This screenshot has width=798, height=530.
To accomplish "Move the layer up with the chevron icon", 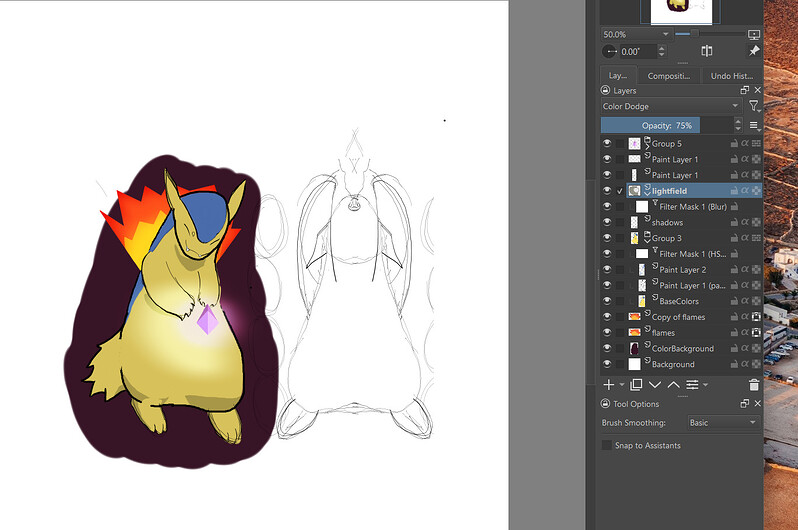I will point(673,385).
